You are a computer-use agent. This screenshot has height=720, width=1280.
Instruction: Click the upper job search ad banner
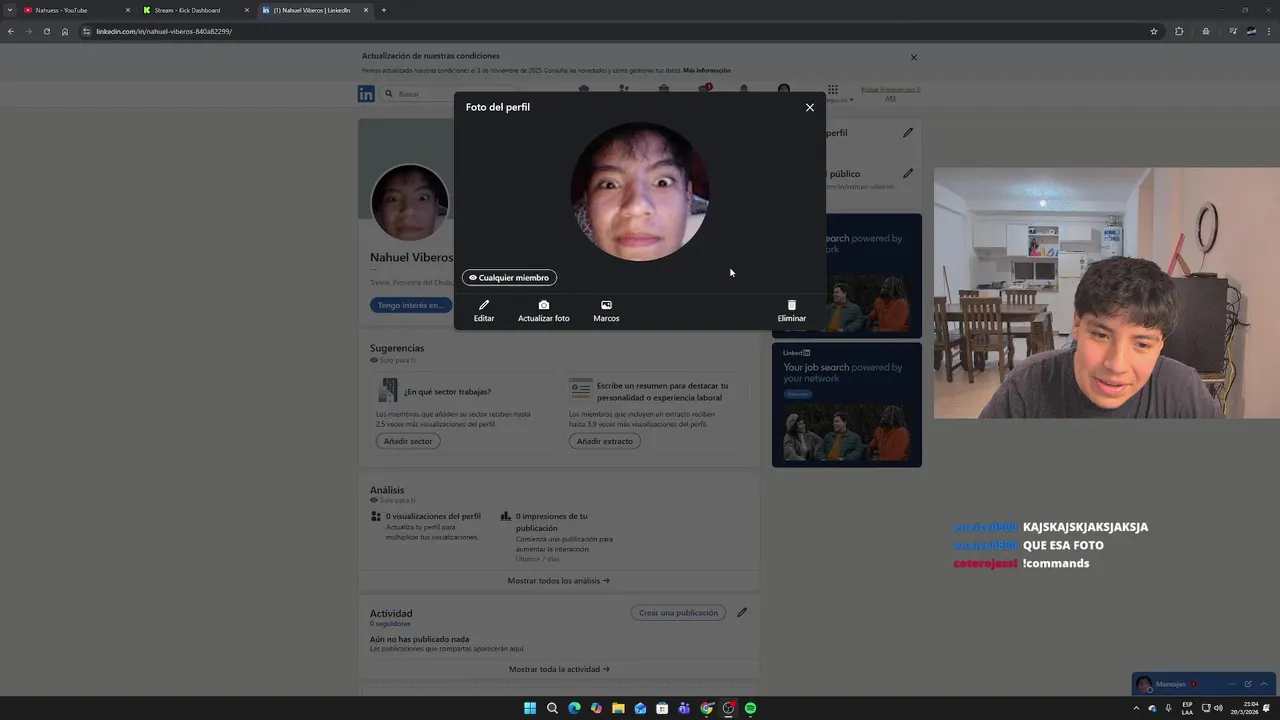847,276
